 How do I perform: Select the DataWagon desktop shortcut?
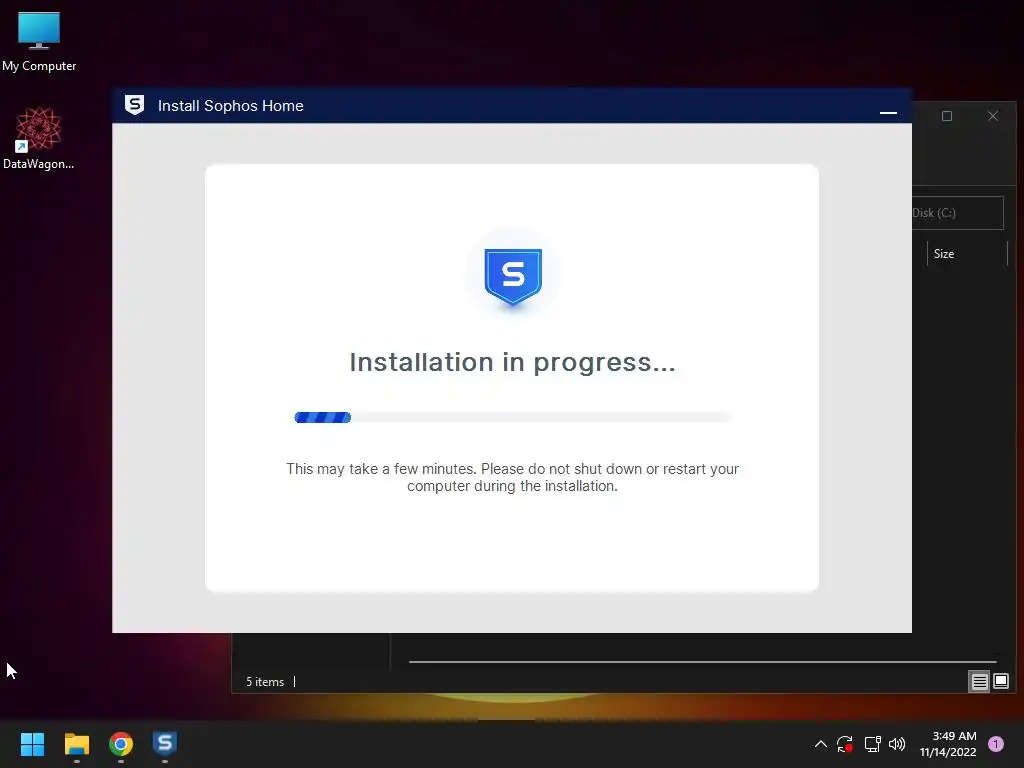(39, 138)
